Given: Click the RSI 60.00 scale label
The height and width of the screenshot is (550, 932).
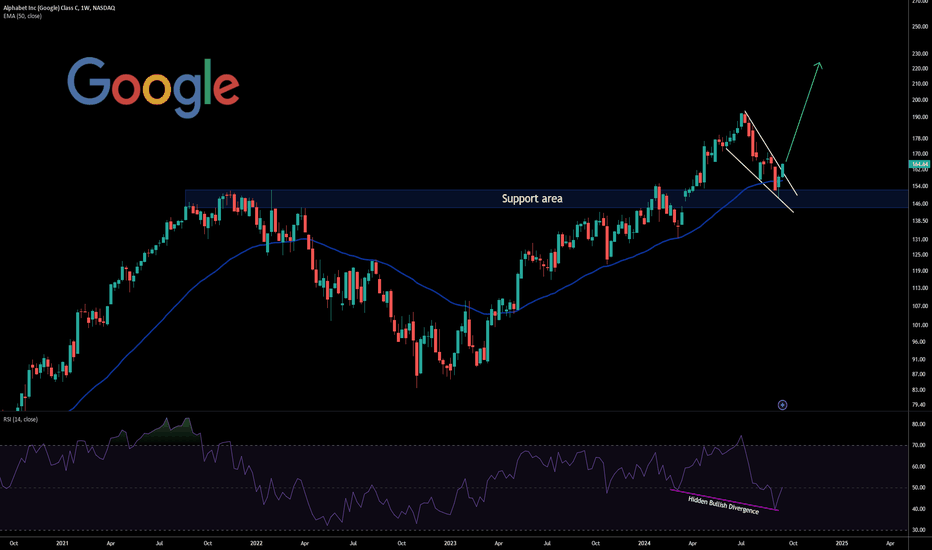Looking at the screenshot, I should point(918,467).
